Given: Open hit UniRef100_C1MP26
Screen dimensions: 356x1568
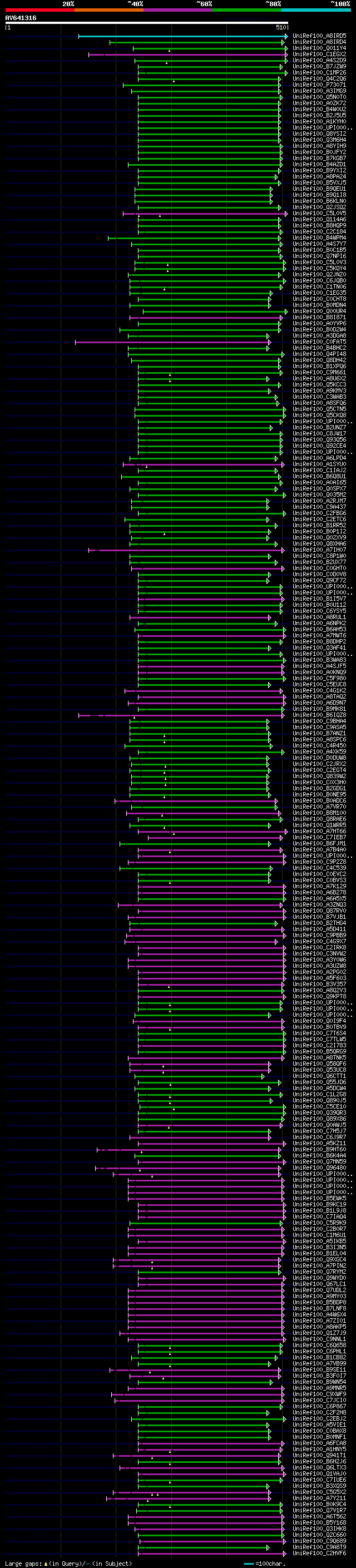Looking at the screenshot, I should (x=319, y=72).
